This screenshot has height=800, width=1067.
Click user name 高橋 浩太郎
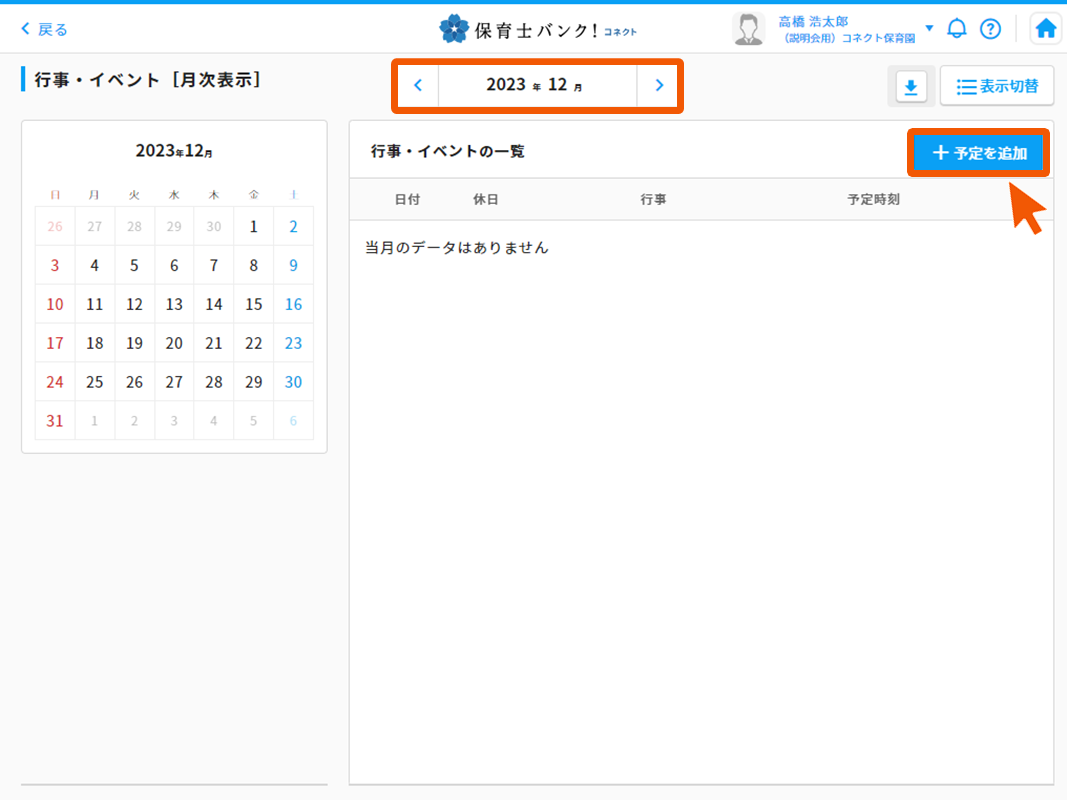(x=813, y=21)
